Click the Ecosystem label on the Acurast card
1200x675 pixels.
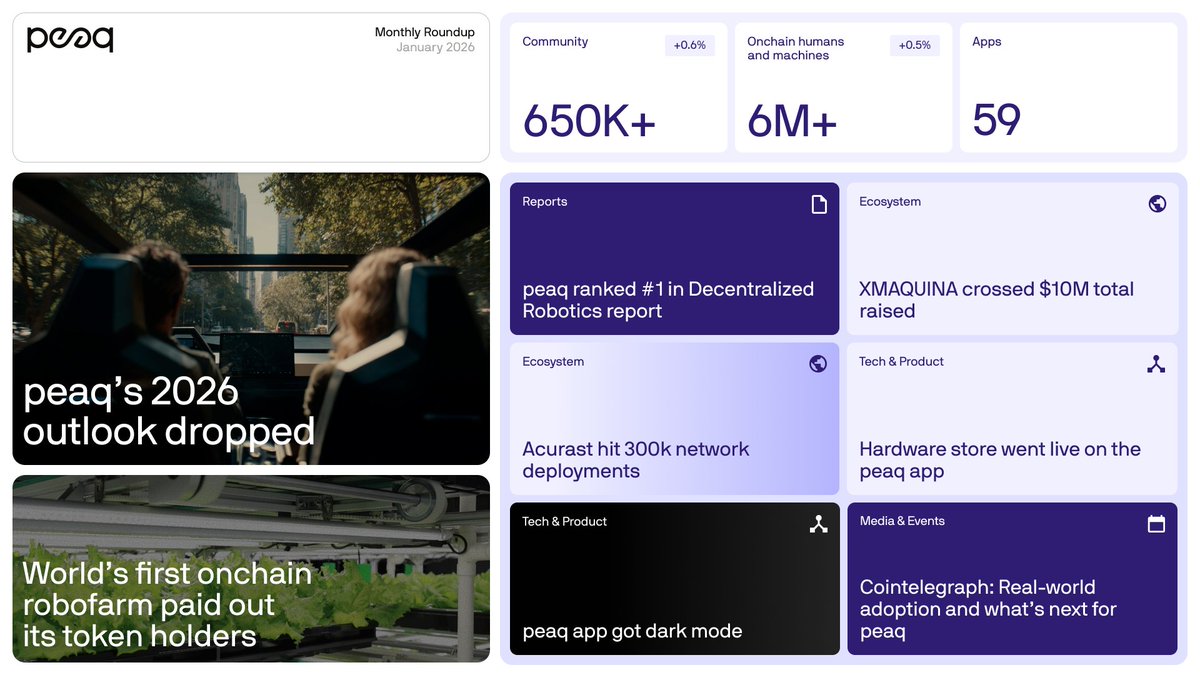tap(553, 361)
